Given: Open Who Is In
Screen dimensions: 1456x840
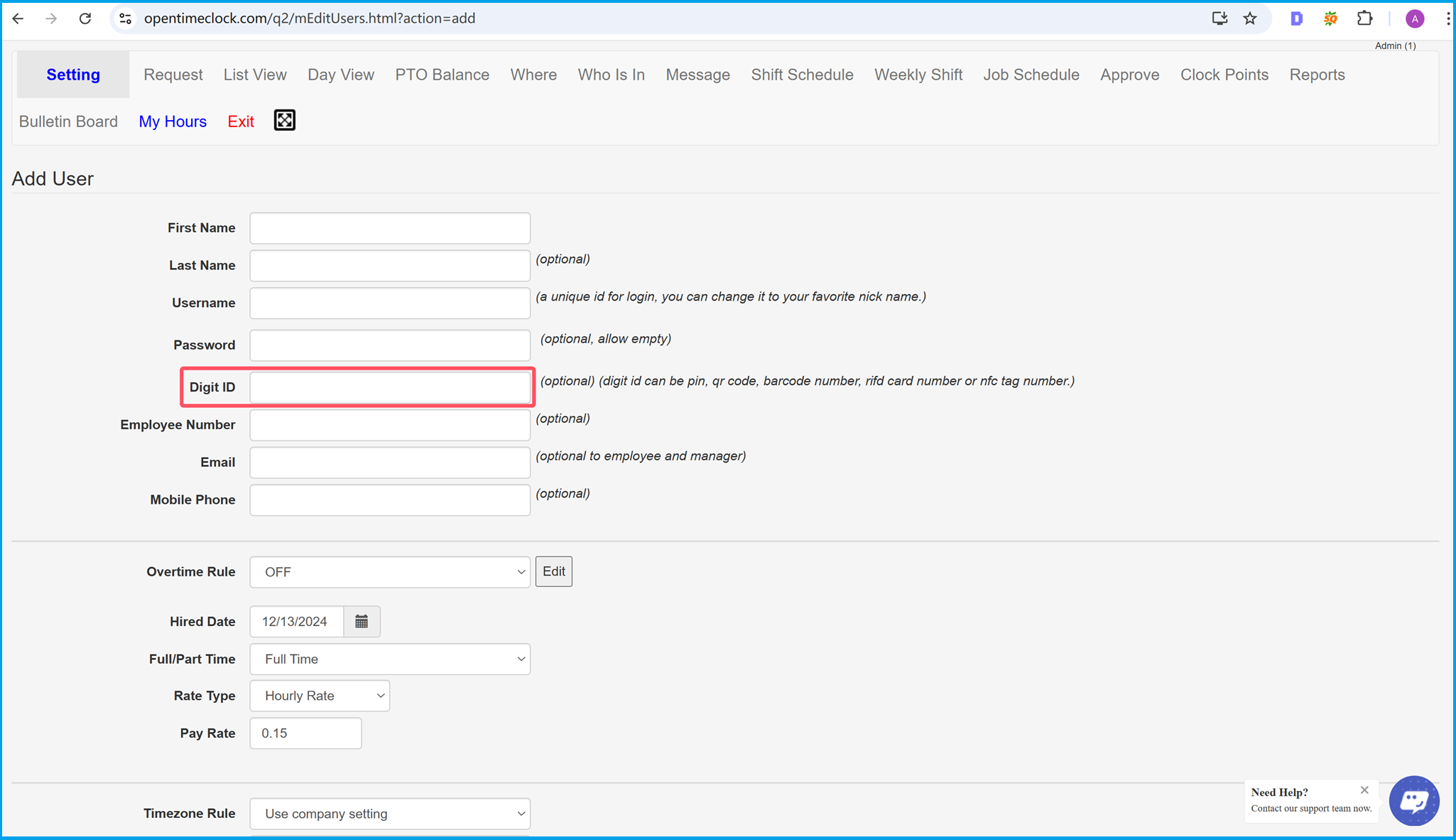Looking at the screenshot, I should coord(612,75).
